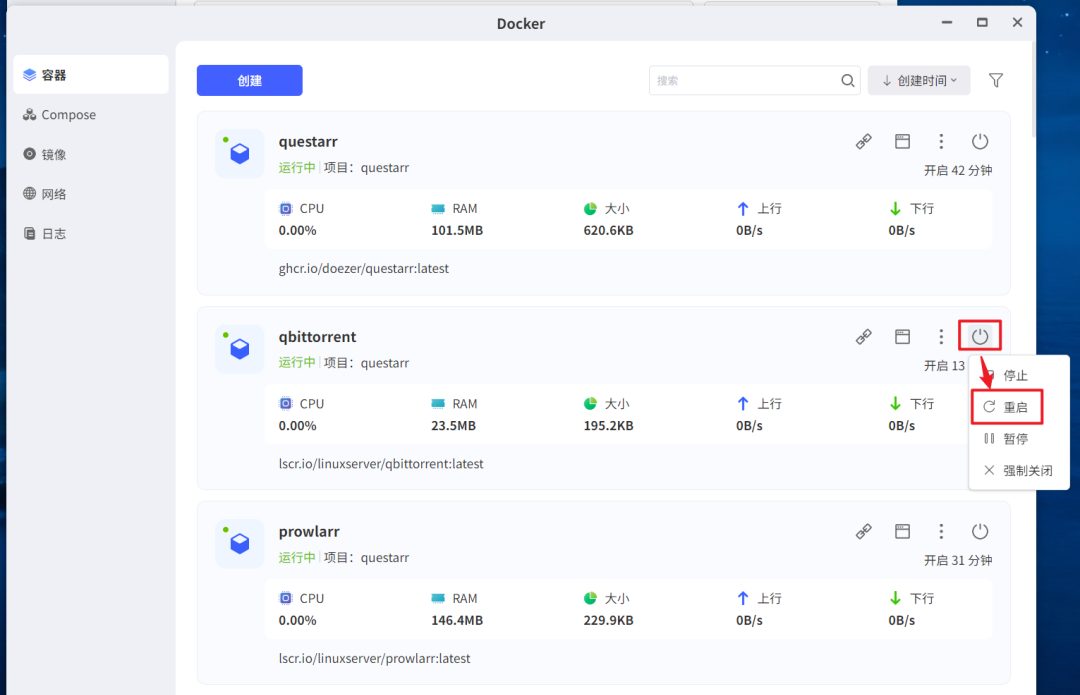Click the prowlarr container name

pyautogui.click(x=309, y=532)
